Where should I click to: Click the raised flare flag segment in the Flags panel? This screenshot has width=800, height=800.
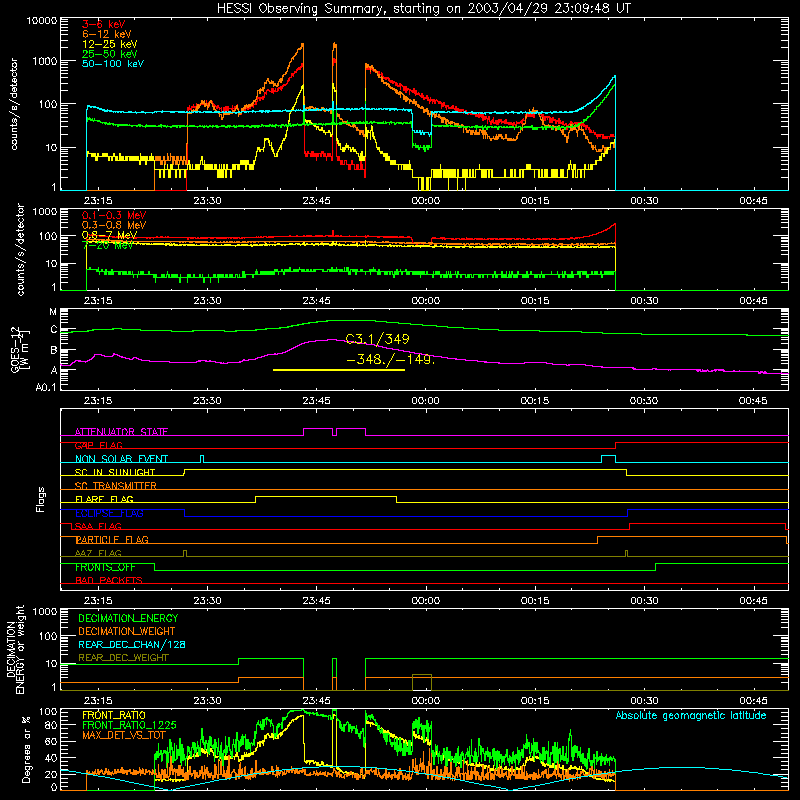pos(326,496)
